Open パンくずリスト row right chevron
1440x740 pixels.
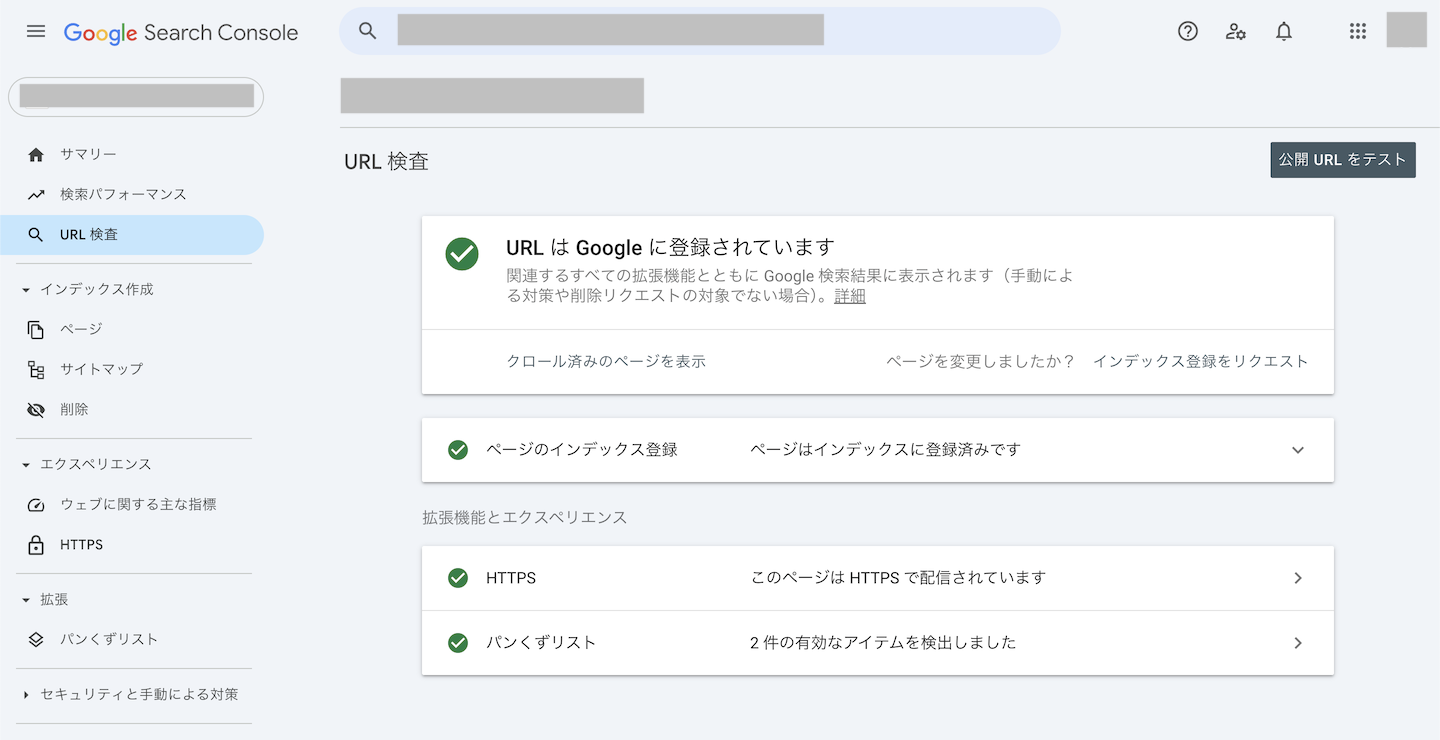[x=1298, y=643]
